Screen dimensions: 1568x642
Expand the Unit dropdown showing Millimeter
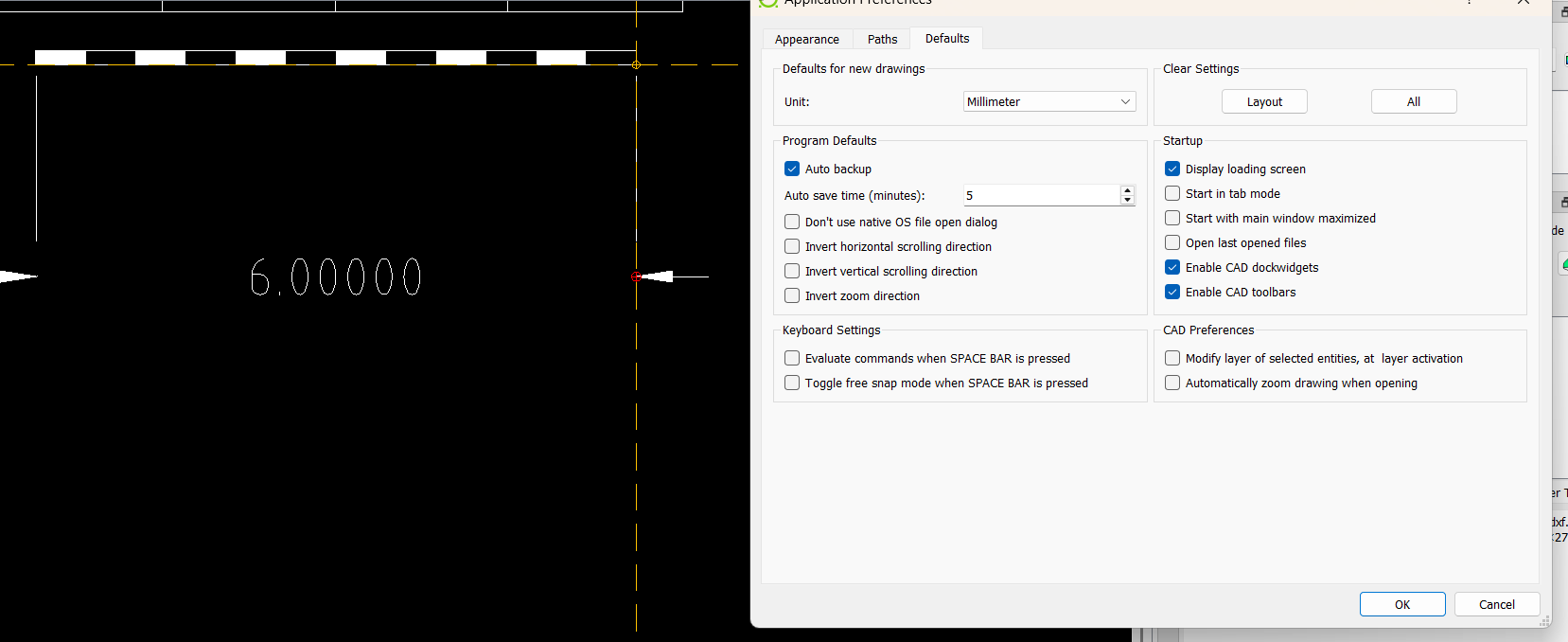tap(1048, 101)
